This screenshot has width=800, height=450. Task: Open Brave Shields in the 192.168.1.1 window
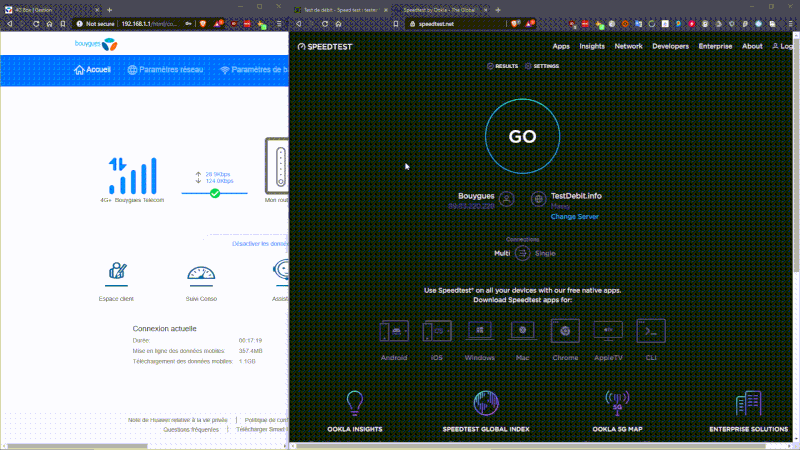pyautogui.click(x=203, y=23)
